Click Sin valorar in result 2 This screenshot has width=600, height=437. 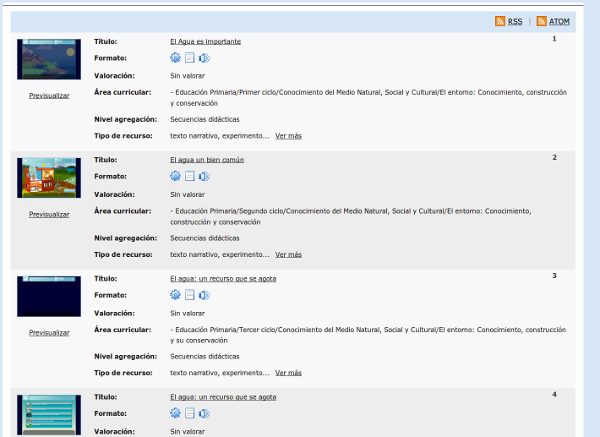pyautogui.click(x=188, y=194)
